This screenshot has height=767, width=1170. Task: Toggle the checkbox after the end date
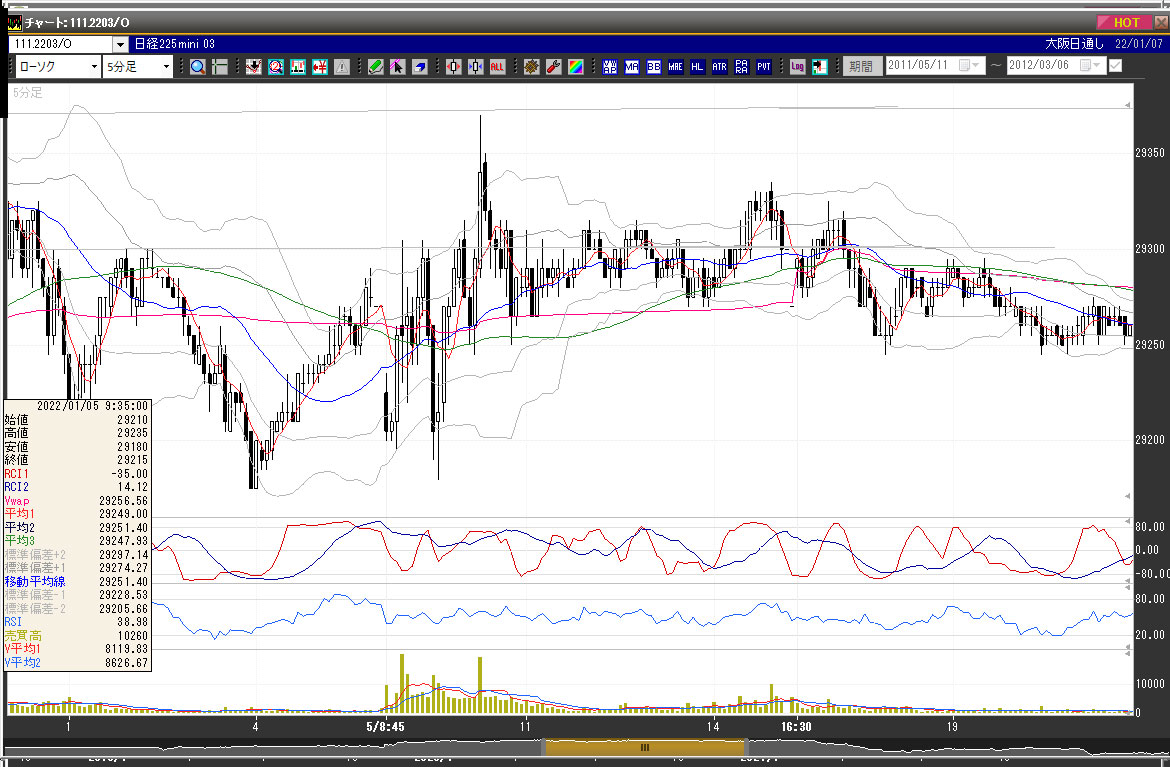tap(1116, 66)
